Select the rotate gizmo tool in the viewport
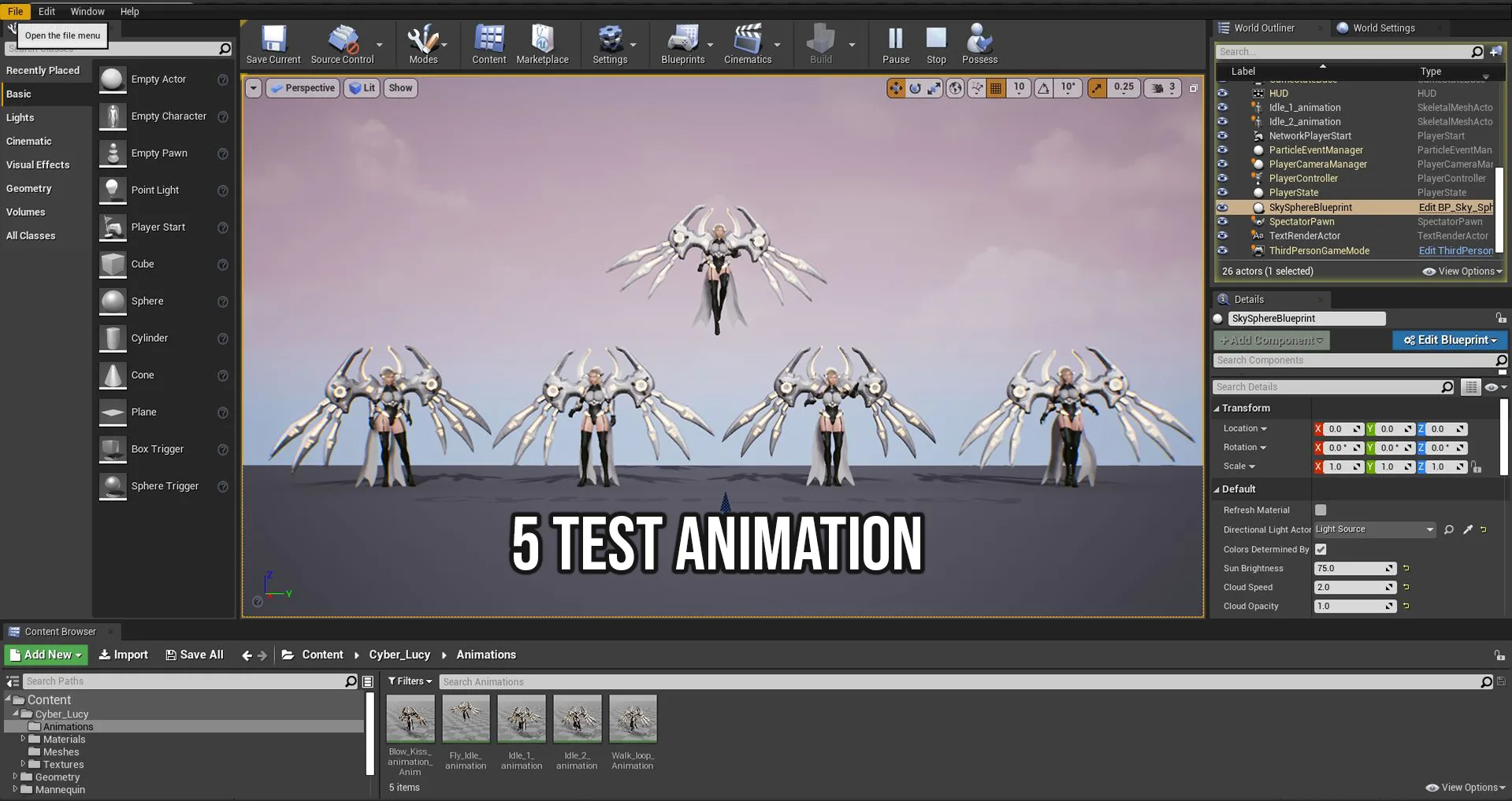Image resolution: width=1512 pixels, height=801 pixels. (x=915, y=88)
